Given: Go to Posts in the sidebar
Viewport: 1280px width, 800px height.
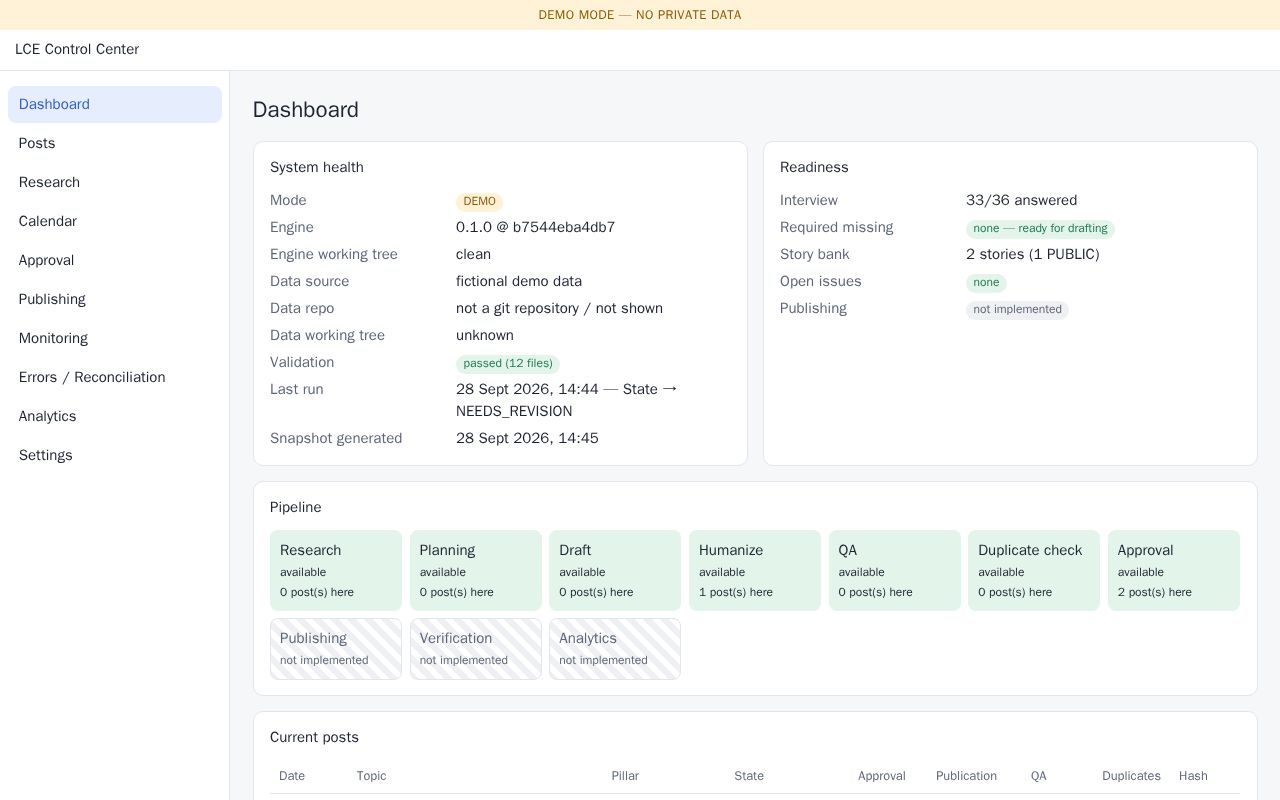Looking at the screenshot, I should [115, 143].
